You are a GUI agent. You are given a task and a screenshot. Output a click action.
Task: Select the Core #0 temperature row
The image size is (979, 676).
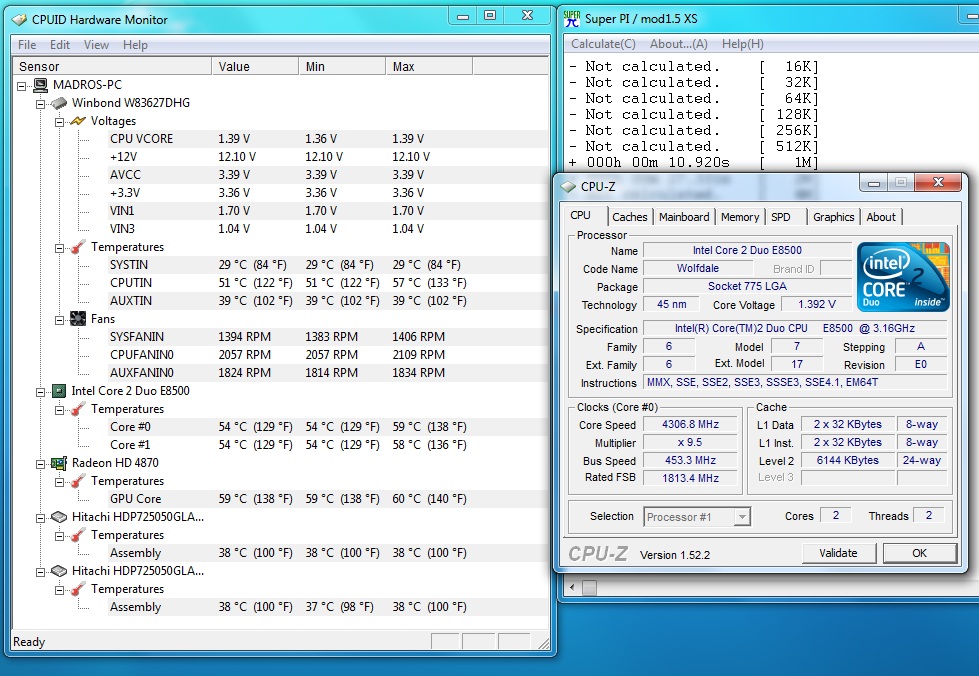coord(328,427)
